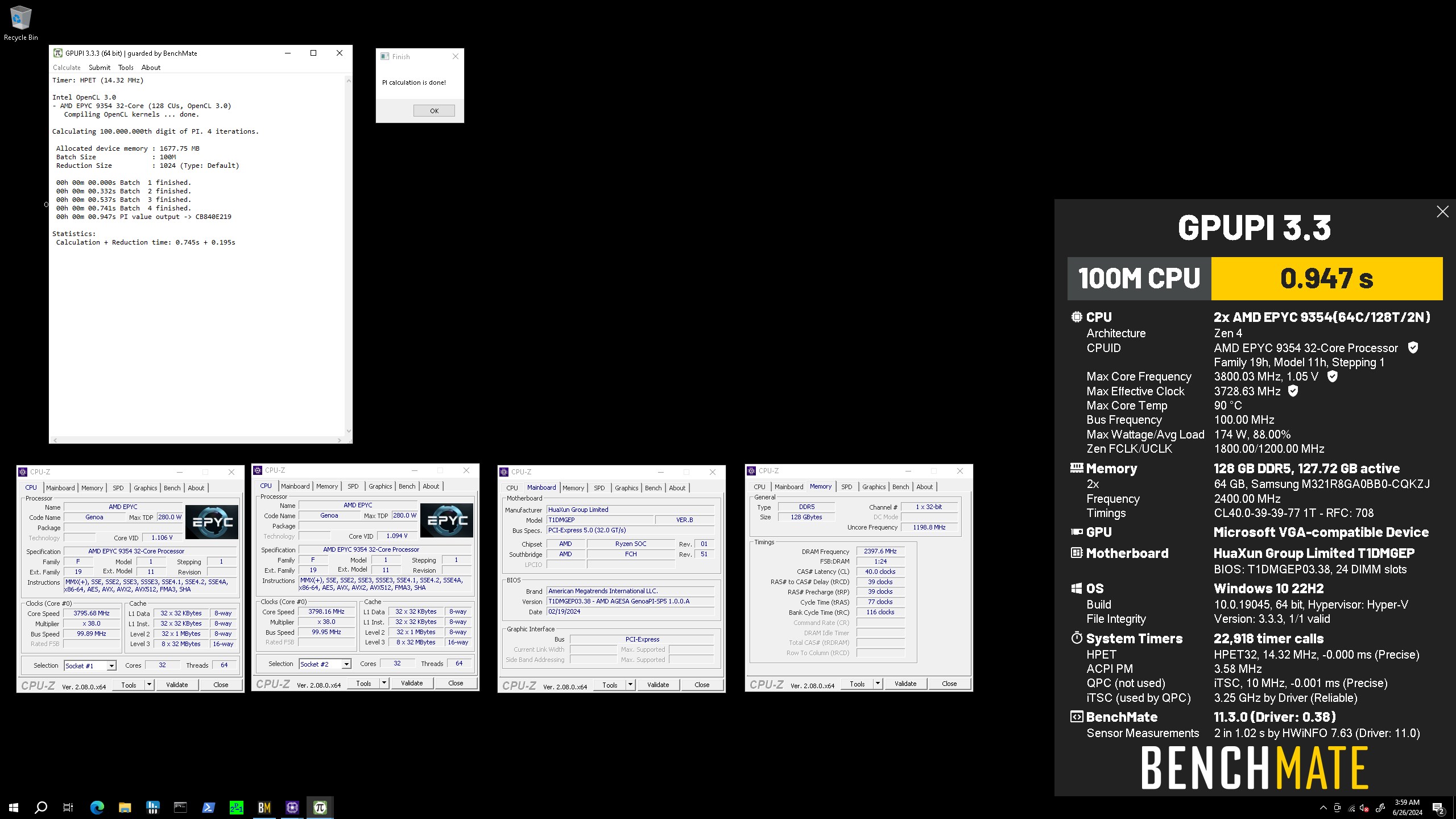Viewport: 1456px width, 819px height.
Task: Switch to the purple CPU-Z taskbar icon
Action: pyautogui.click(x=292, y=807)
